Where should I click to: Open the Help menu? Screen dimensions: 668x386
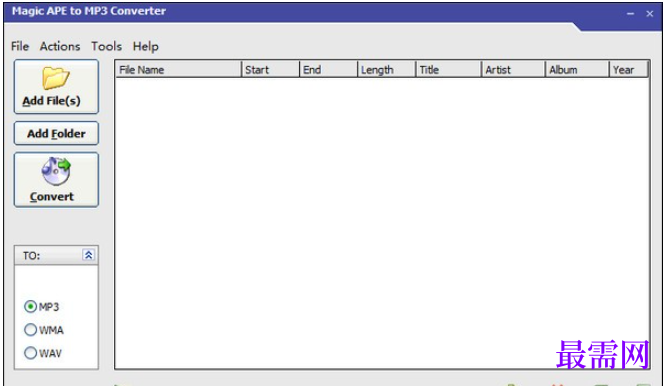click(146, 46)
